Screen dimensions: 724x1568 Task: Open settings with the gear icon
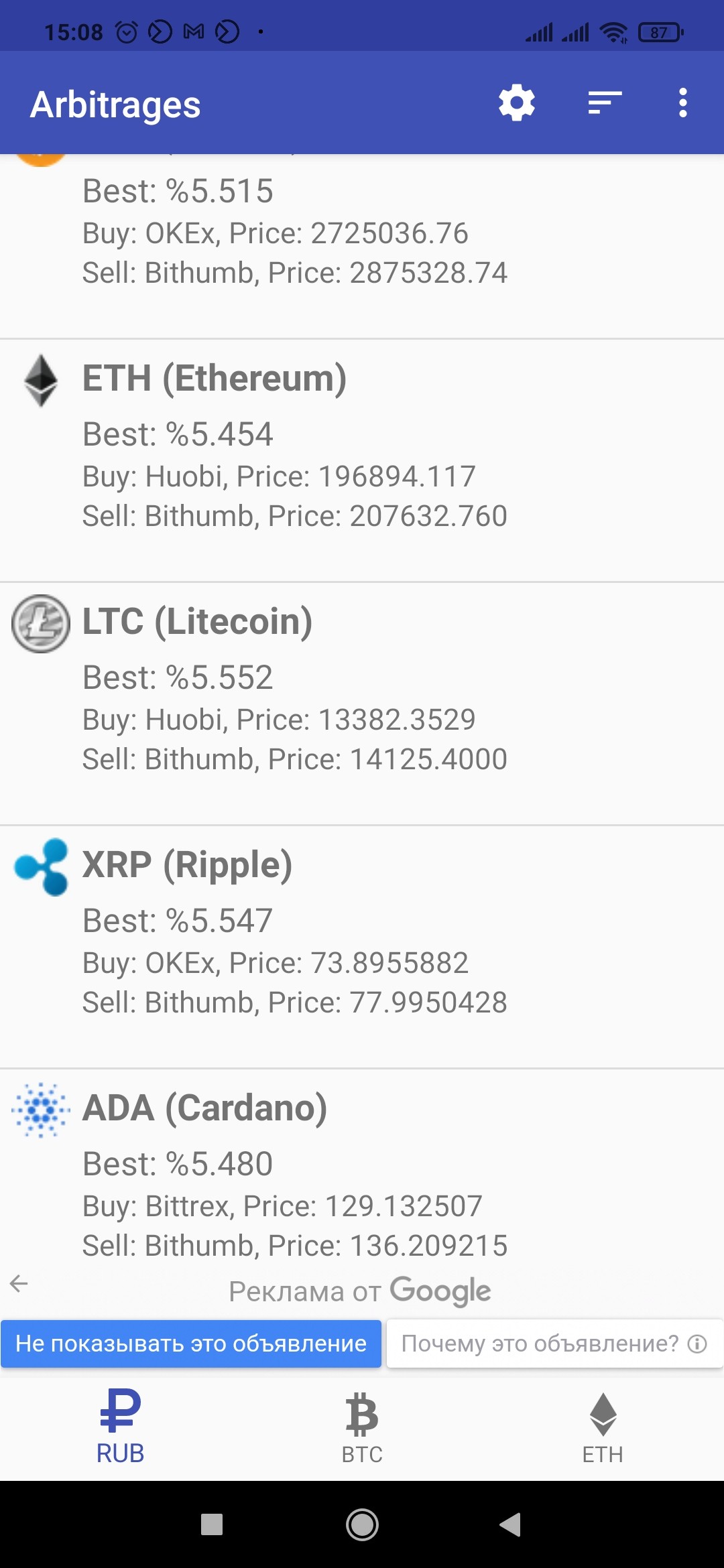click(x=516, y=103)
